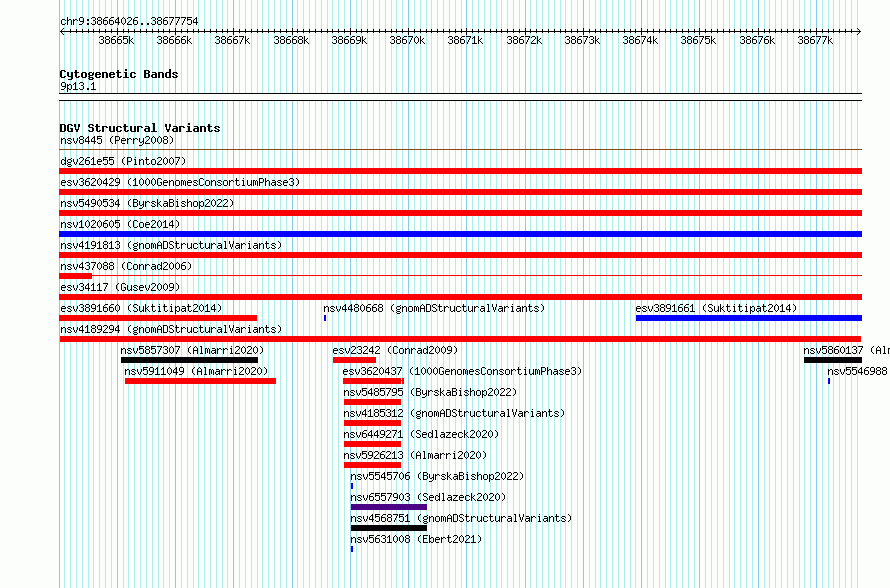The image size is (890, 588).
Task: Click the blue bar under nsv1020605
Action: pyautogui.click(x=460, y=234)
